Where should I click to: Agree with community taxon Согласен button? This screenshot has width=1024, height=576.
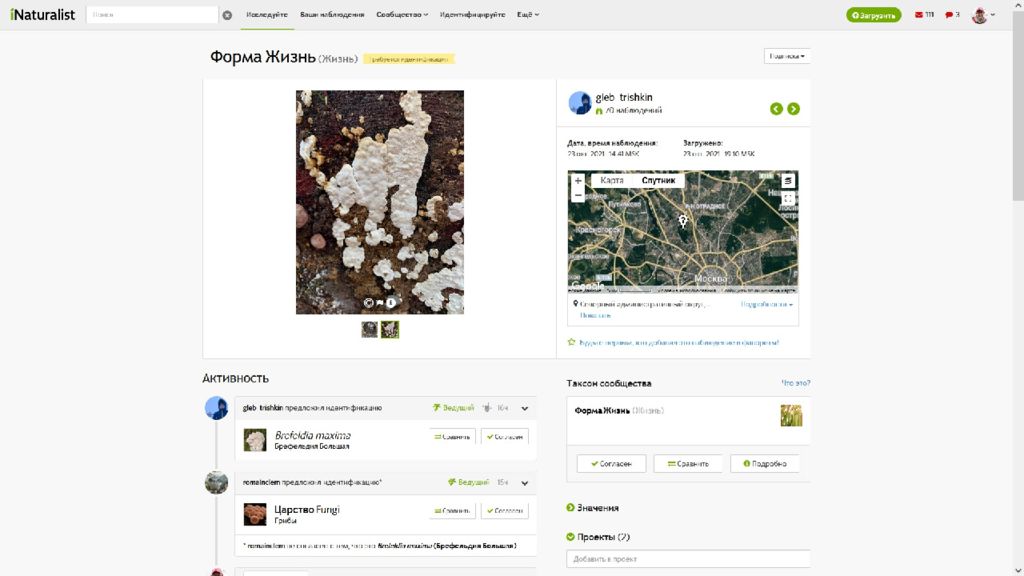(611, 464)
